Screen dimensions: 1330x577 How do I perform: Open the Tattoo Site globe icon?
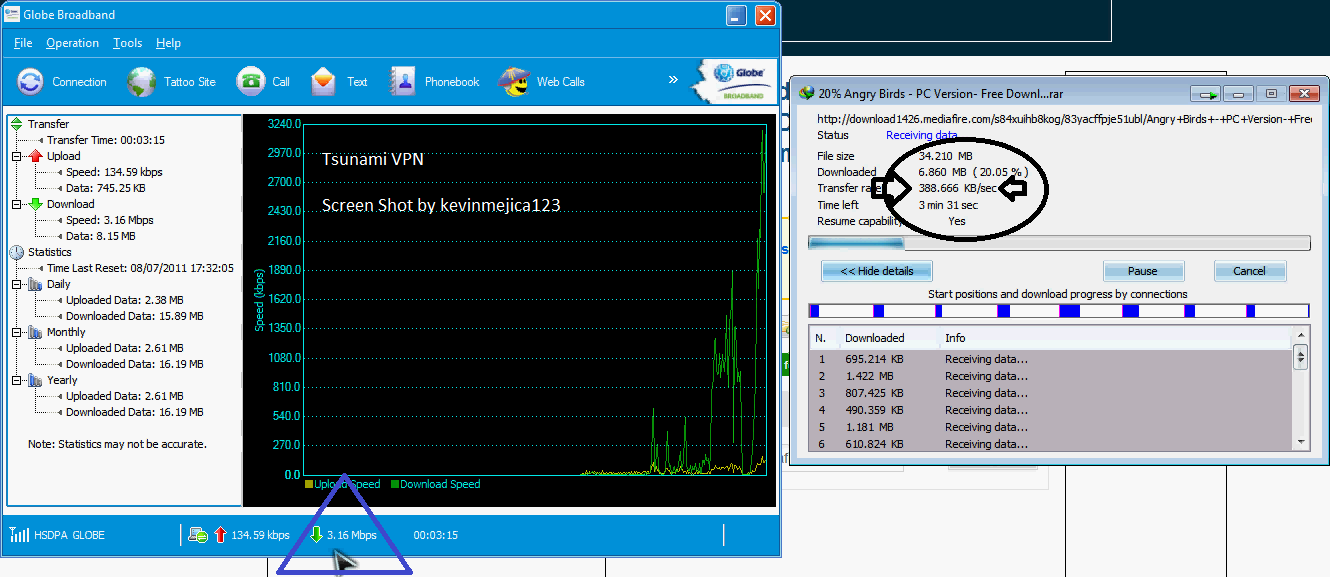point(142,82)
